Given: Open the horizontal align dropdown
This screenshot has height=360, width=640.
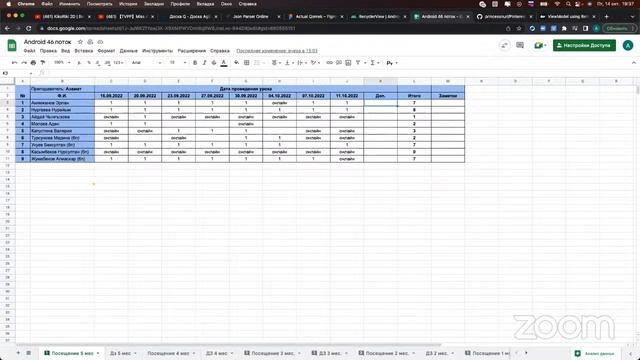Looking at the screenshot, I should click(x=276, y=63).
